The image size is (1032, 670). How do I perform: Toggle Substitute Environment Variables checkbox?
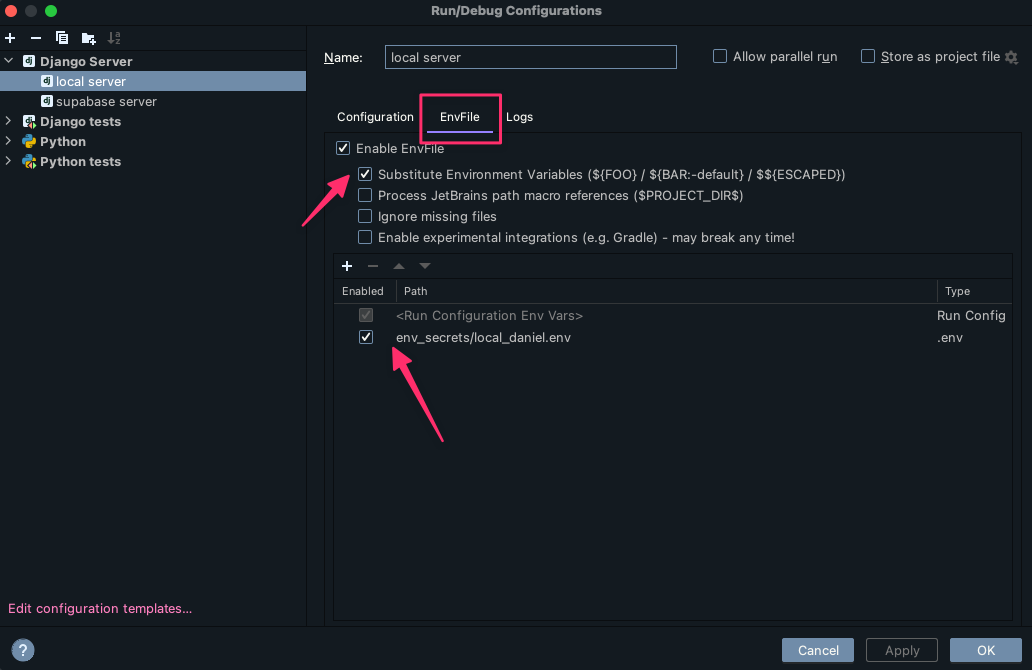click(x=365, y=175)
